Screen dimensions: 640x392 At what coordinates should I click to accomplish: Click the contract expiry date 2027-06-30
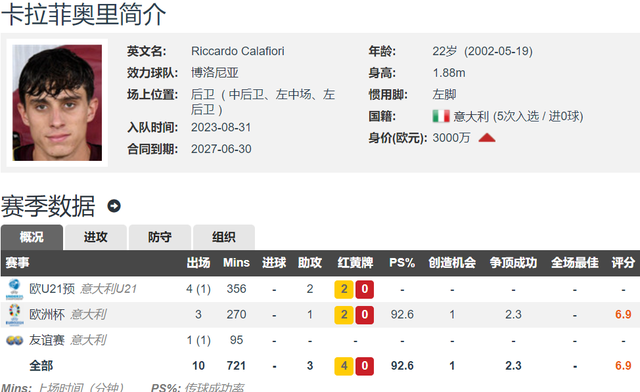(x=221, y=149)
